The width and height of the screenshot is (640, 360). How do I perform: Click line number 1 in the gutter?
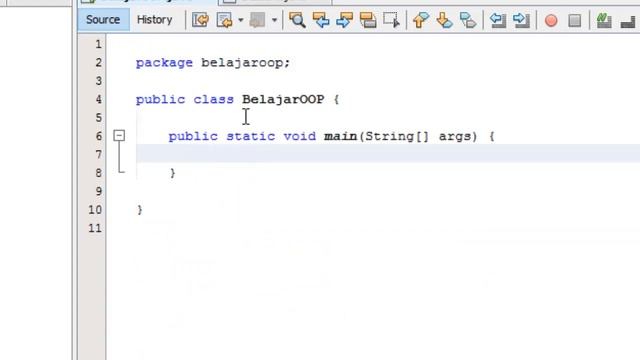click(x=98, y=44)
